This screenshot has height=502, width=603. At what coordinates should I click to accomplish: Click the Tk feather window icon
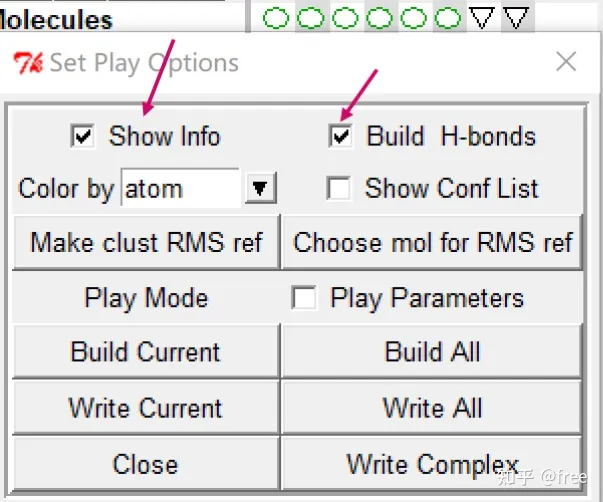click(x=27, y=63)
